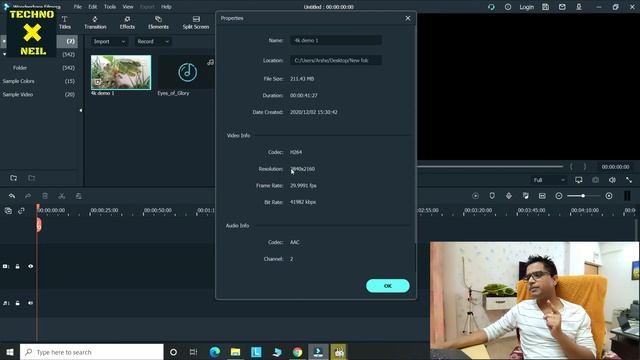Click the delete trash icon on timeline

[x=45, y=196]
